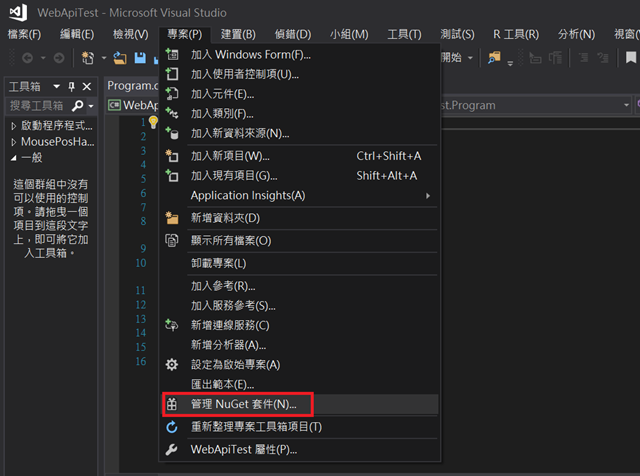Expand the MousePosHa... toolbox group
The width and height of the screenshot is (640, 476).
point(14,142)
